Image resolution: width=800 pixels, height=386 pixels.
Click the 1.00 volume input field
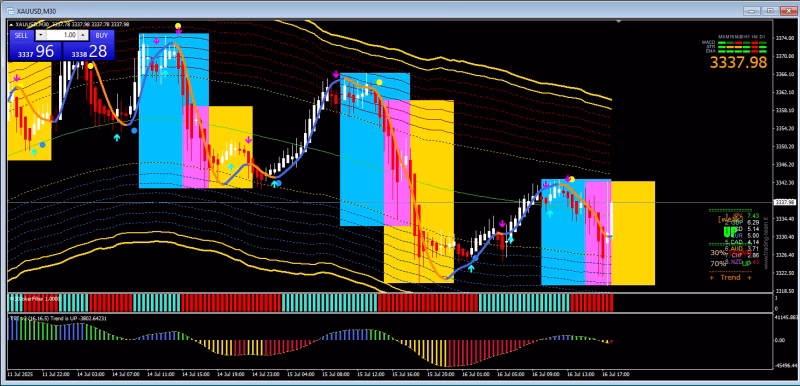coord(62,35)
